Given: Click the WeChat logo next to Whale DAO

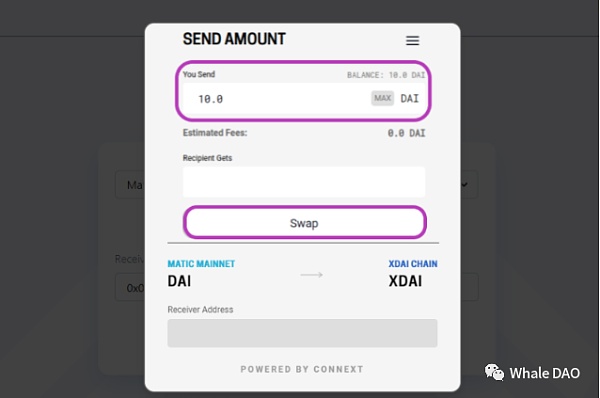Looking at the screenshot, I should pyautogui.click(x=494, y=372).
